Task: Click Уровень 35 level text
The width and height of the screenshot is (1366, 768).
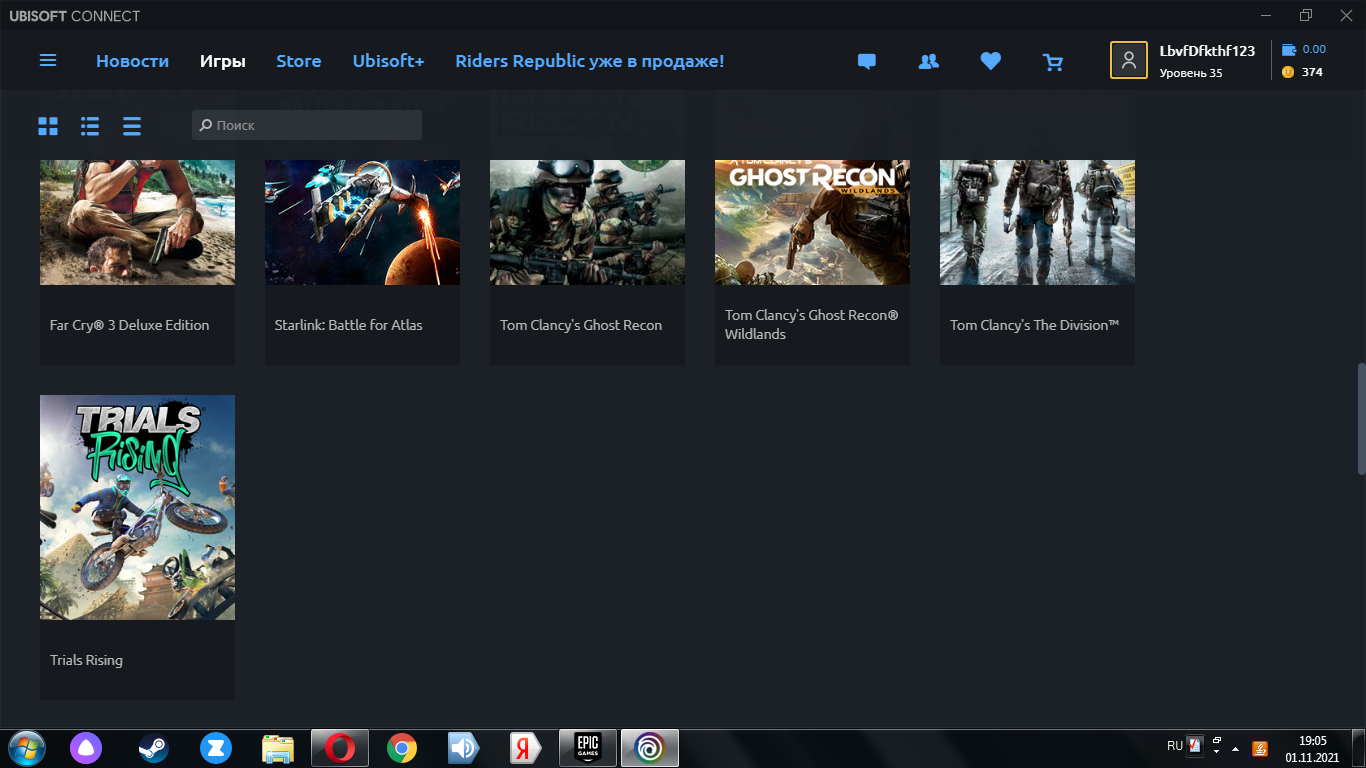Action: coord(1191,73)
